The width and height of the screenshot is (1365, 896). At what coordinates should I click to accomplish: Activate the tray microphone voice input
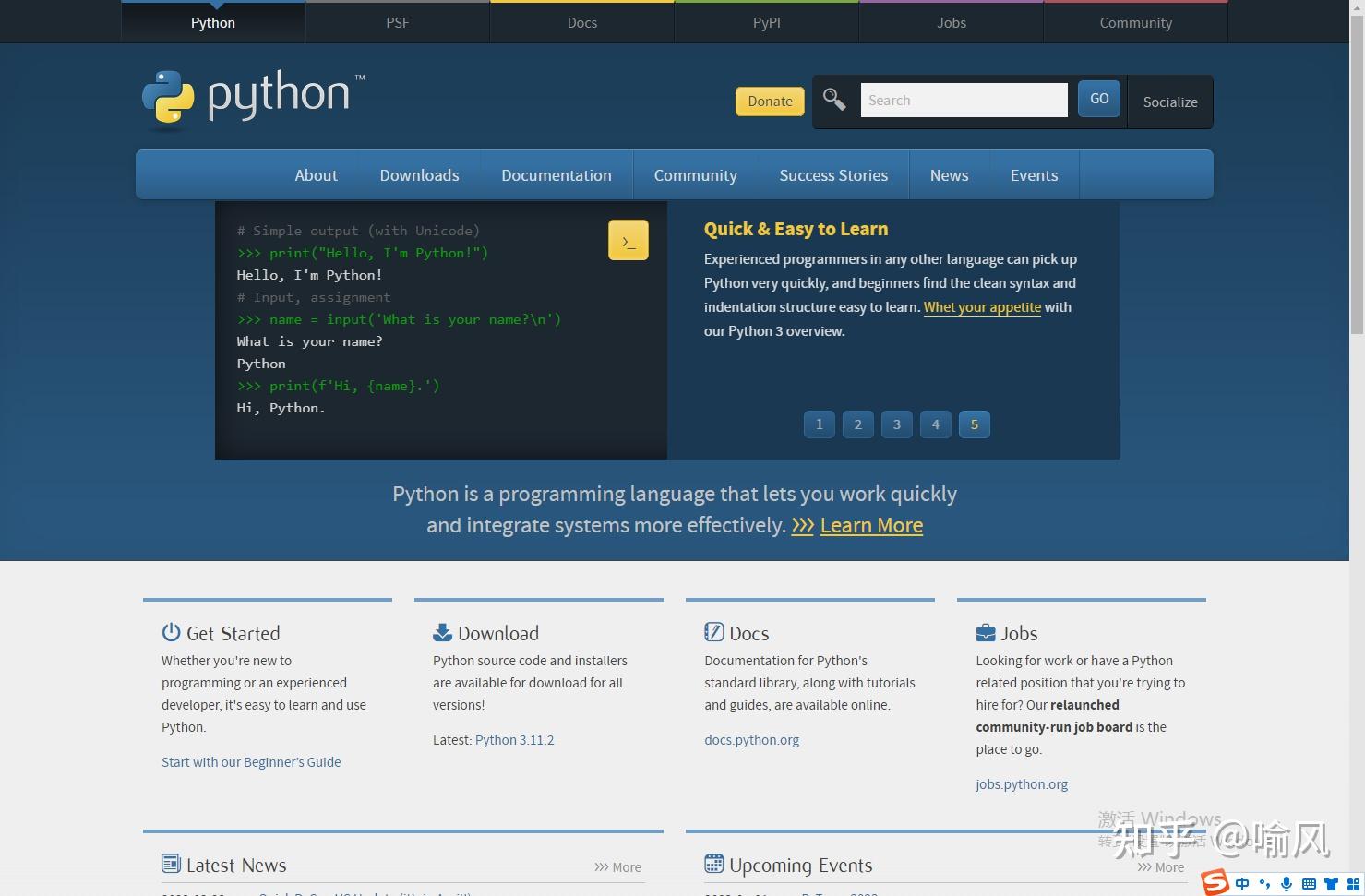[1287, 883]
